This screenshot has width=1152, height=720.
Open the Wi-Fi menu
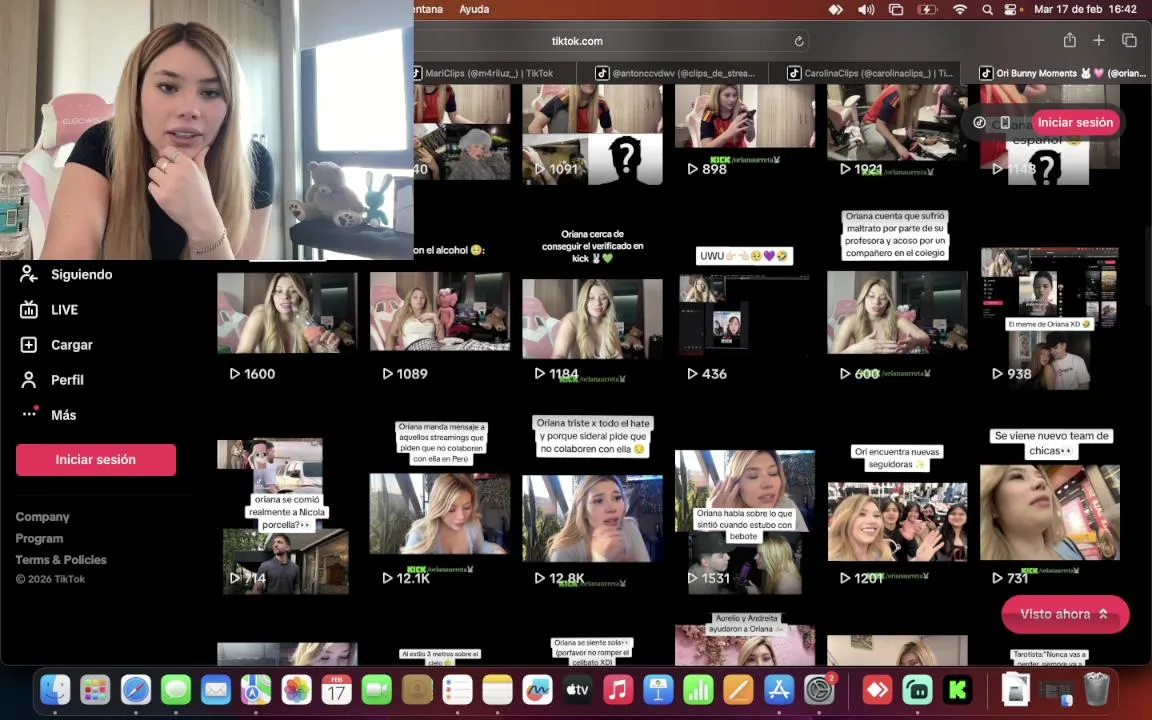[960, 10]
